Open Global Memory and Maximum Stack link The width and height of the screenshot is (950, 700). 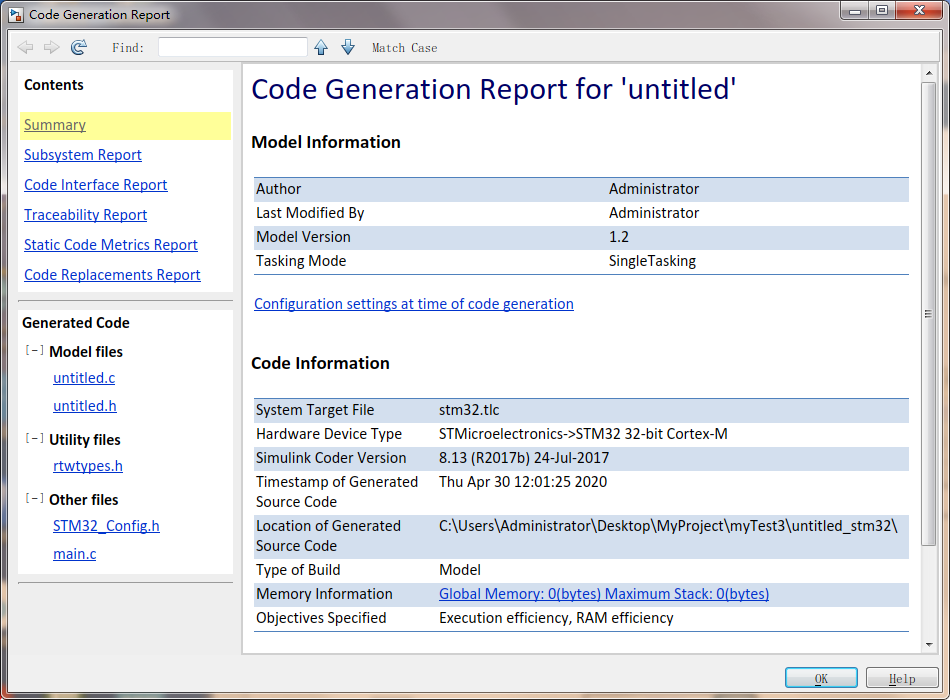pos(604,594)
